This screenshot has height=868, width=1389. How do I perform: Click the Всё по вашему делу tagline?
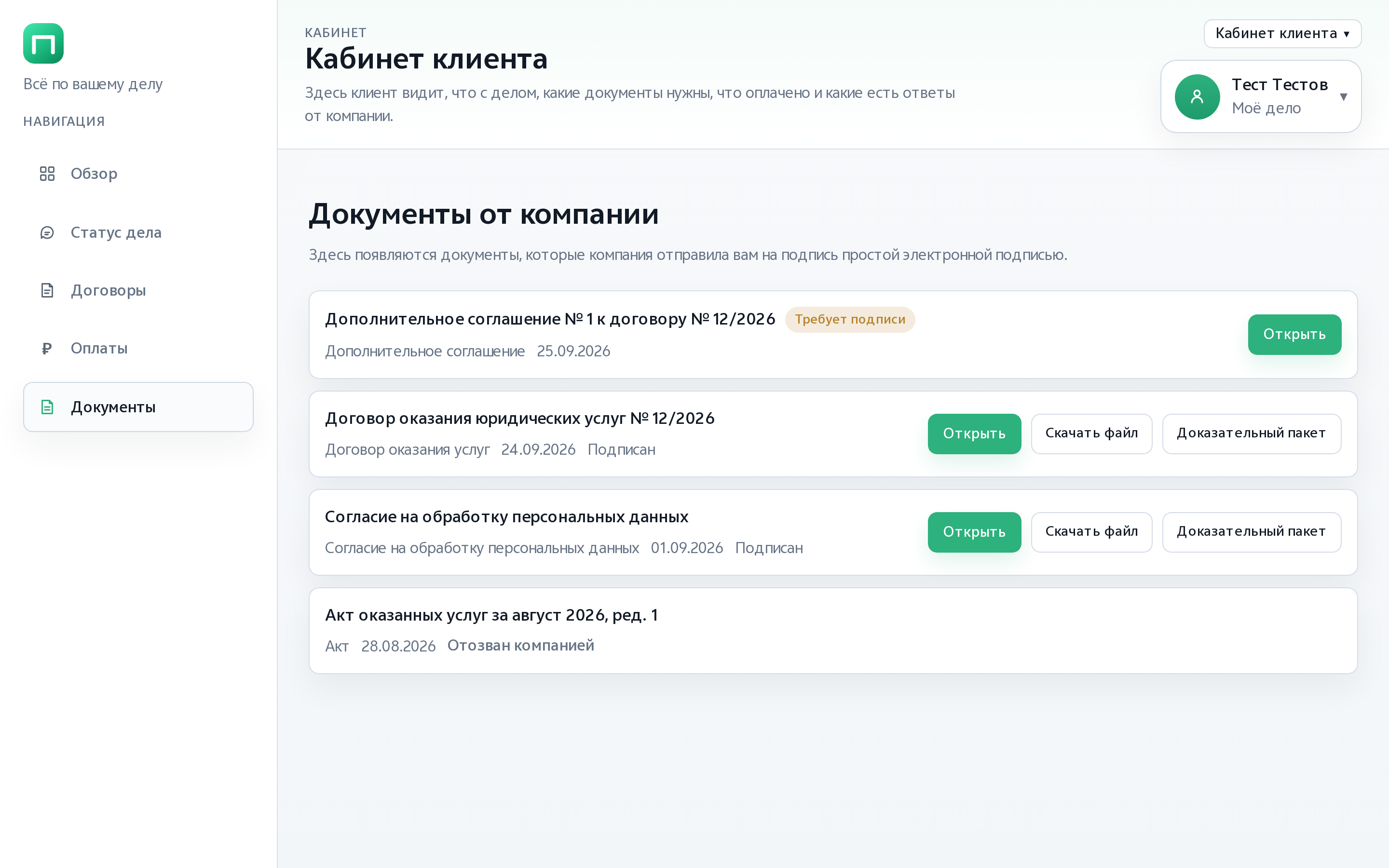coord(93,84)
